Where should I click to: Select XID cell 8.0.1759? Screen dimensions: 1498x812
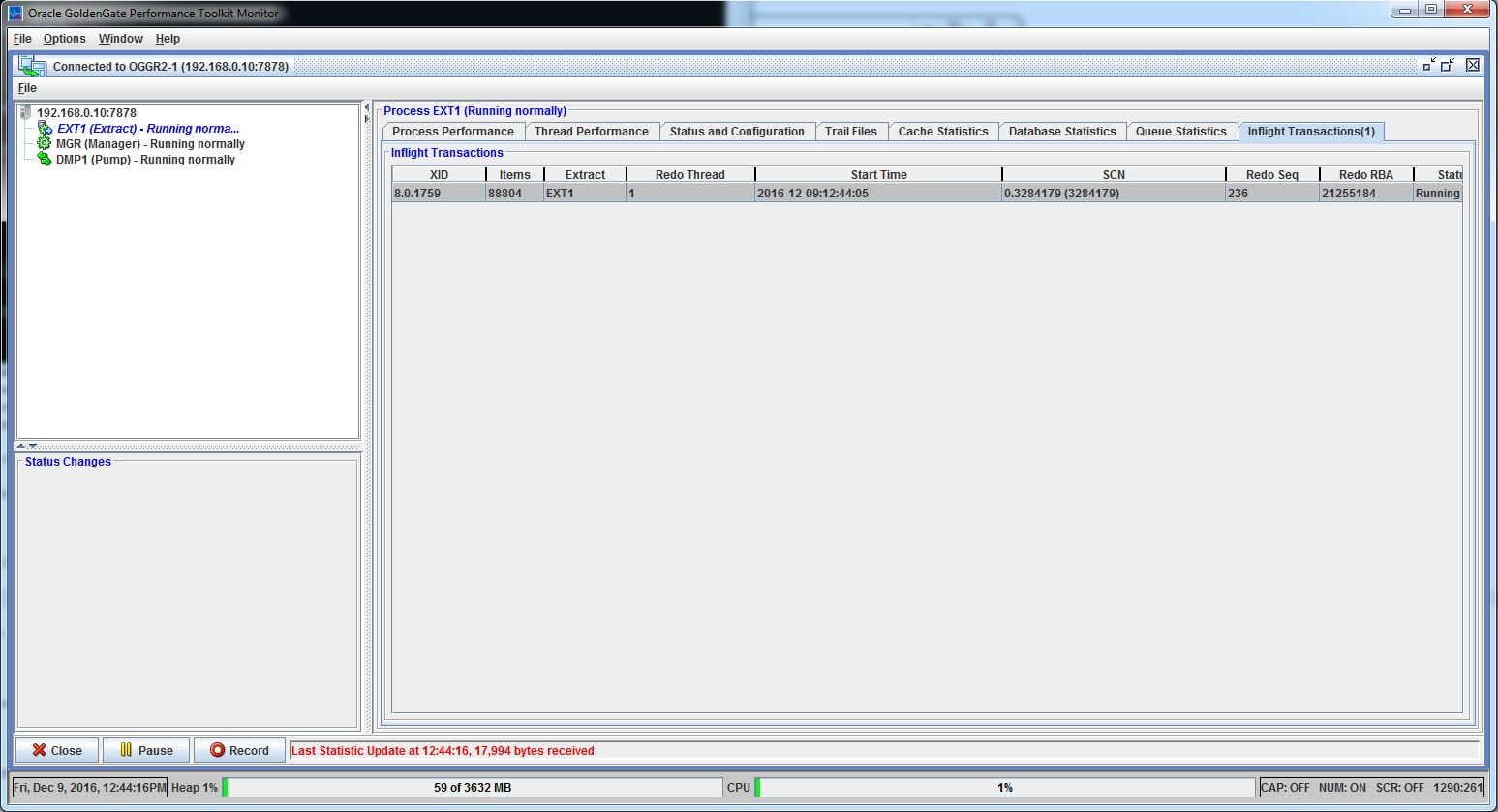point(439,194)
